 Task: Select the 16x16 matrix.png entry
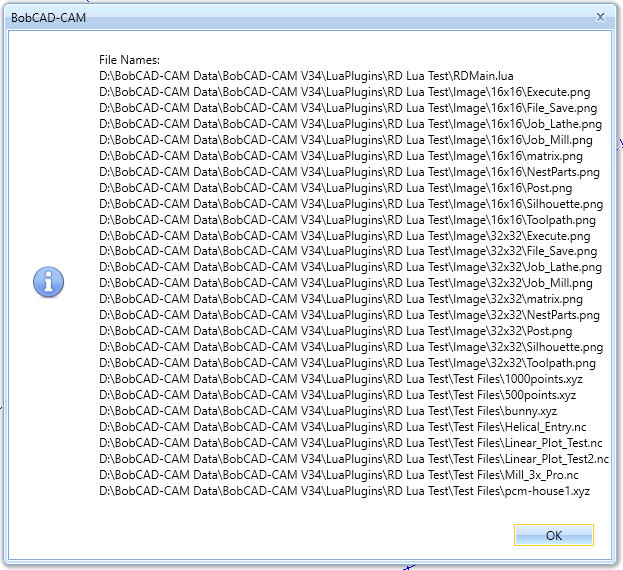341,156
